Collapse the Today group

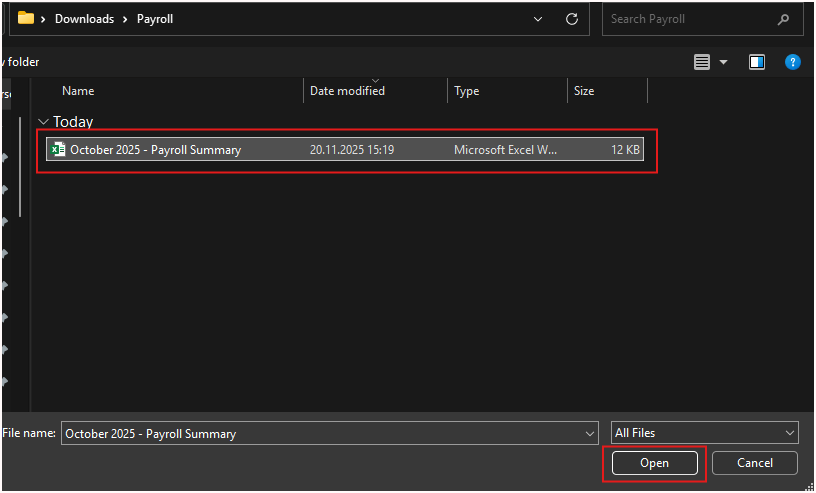pyautogui.click(x=43, y=122)
